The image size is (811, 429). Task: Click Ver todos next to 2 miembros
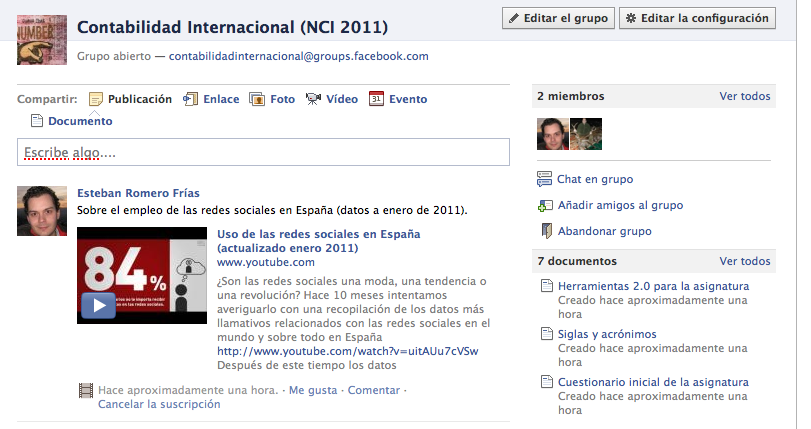pyautogui.click(x=745, y=96)
